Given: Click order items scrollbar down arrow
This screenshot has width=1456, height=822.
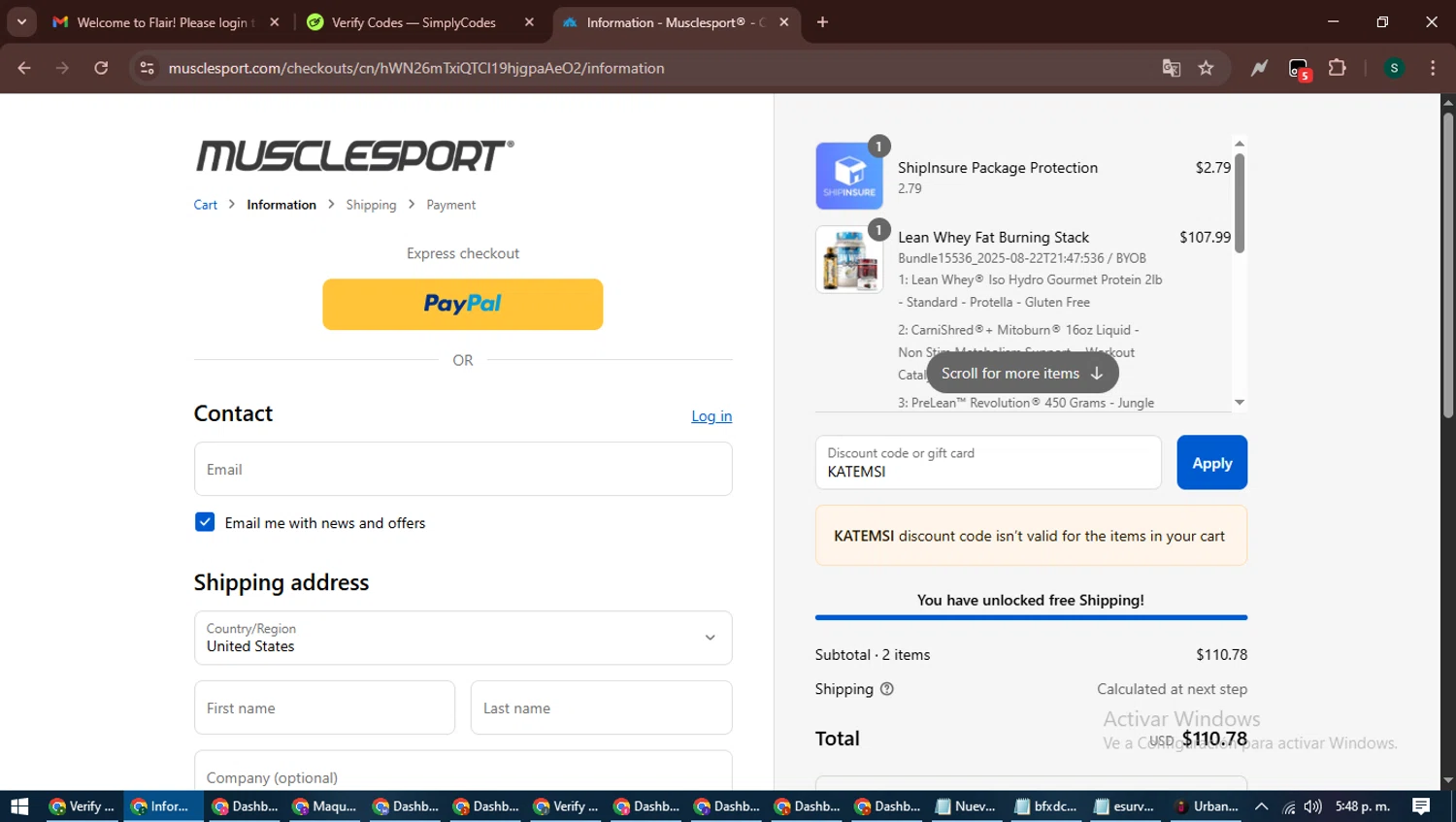Looking at the screenshot, I should tap(1240, 403).
